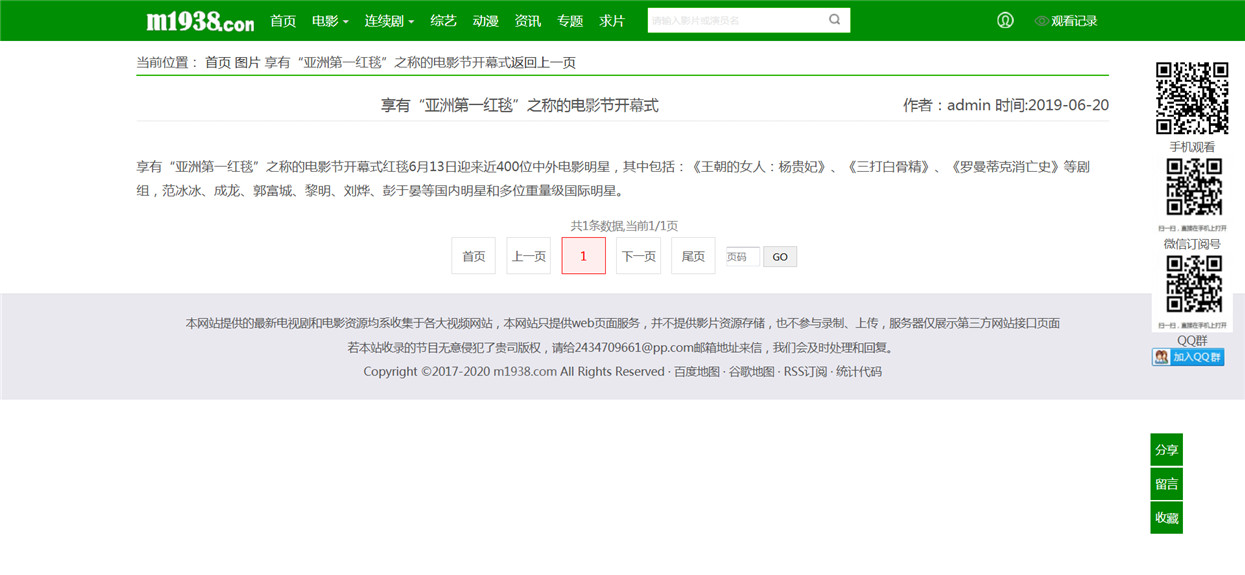Screen dimensions: 1245x575
Task: Click the 收藏 side button
Action: coord(1166,518)
